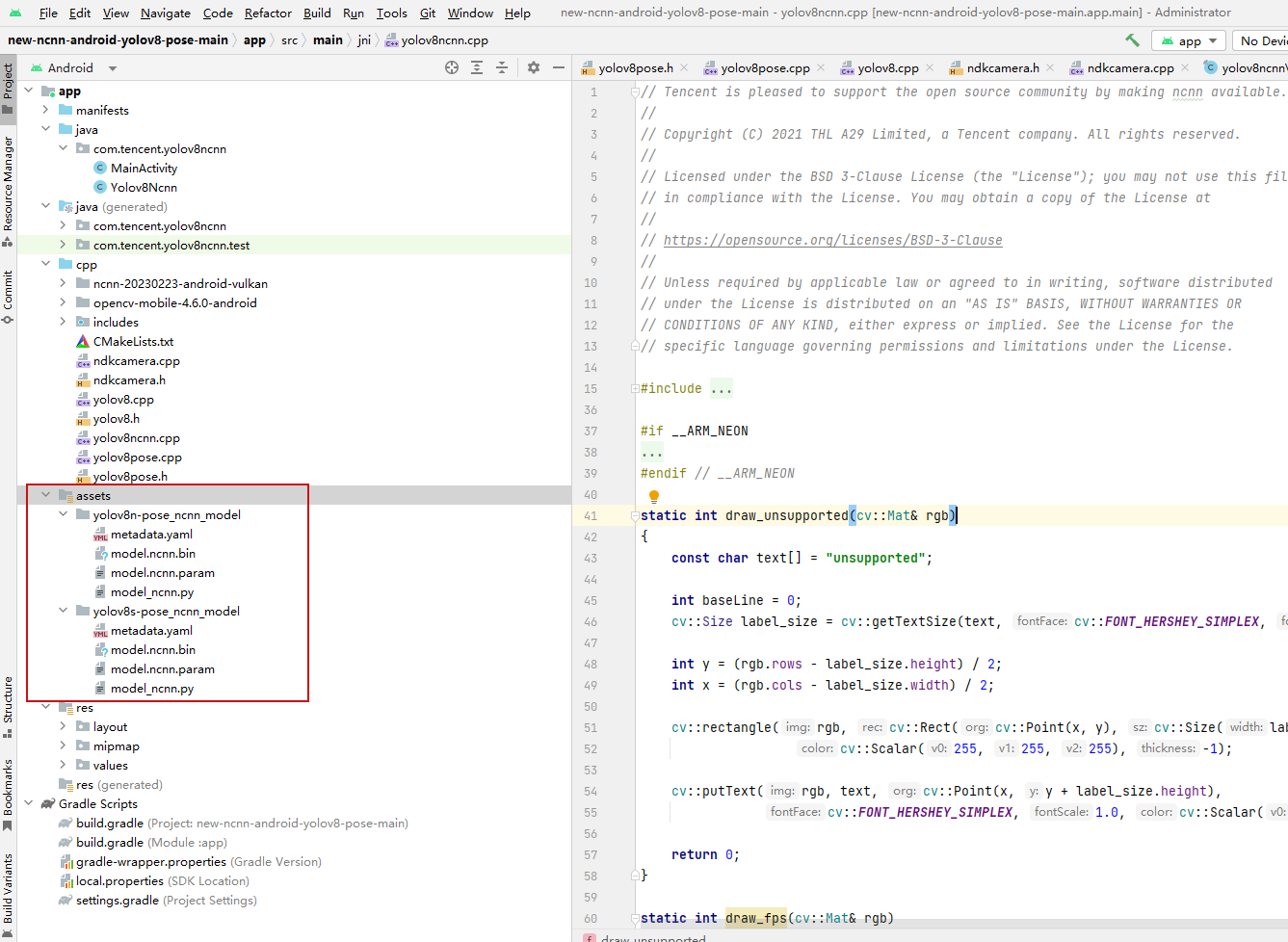Open the Bookmarks sidebar tab
This screenshot has height=942, width=1288.
8,795
